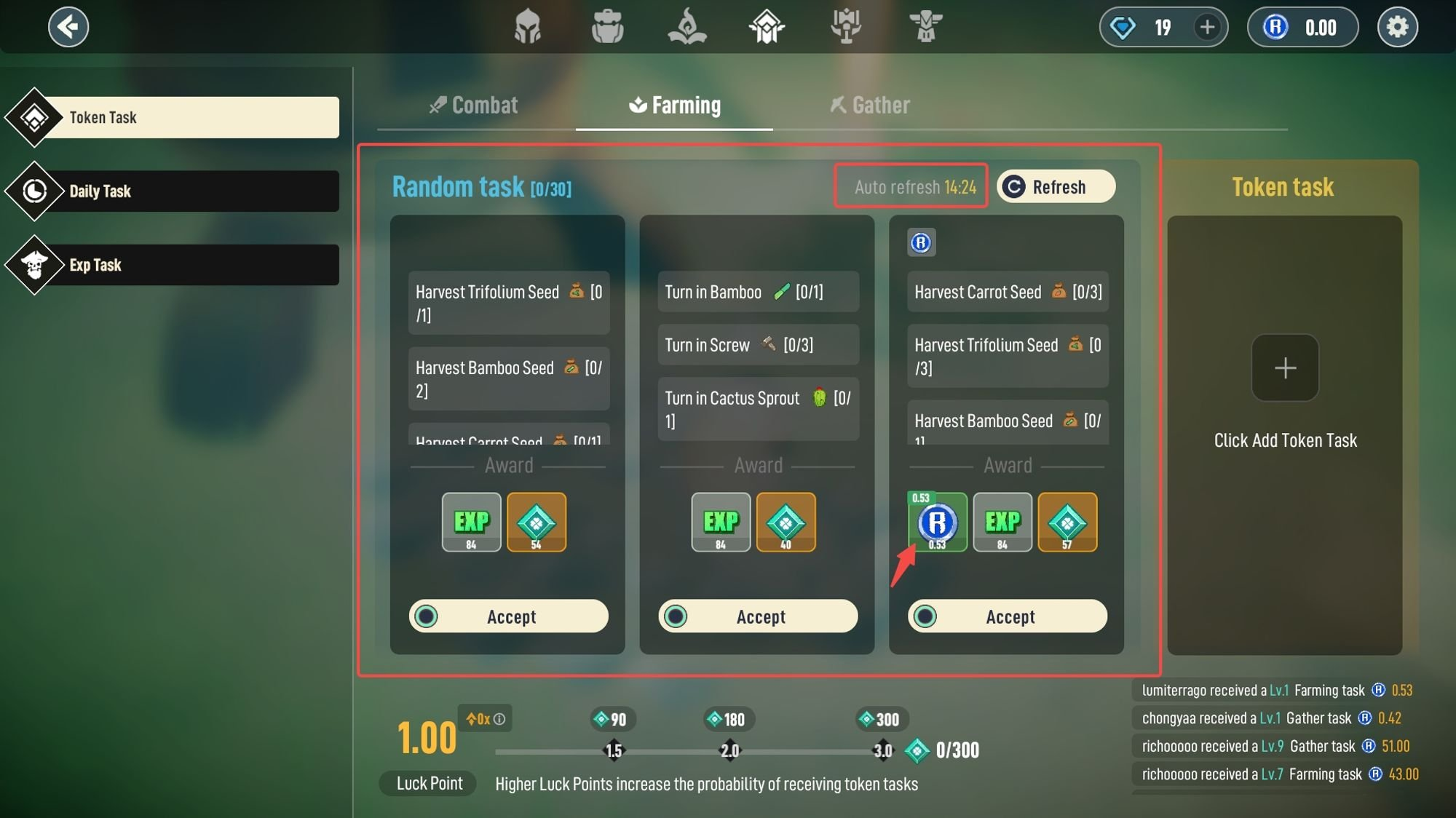The height and width of the screenshot is (818, 1456).
Task: Switch to the Combat tab
Action: click(x=474, y=106)
